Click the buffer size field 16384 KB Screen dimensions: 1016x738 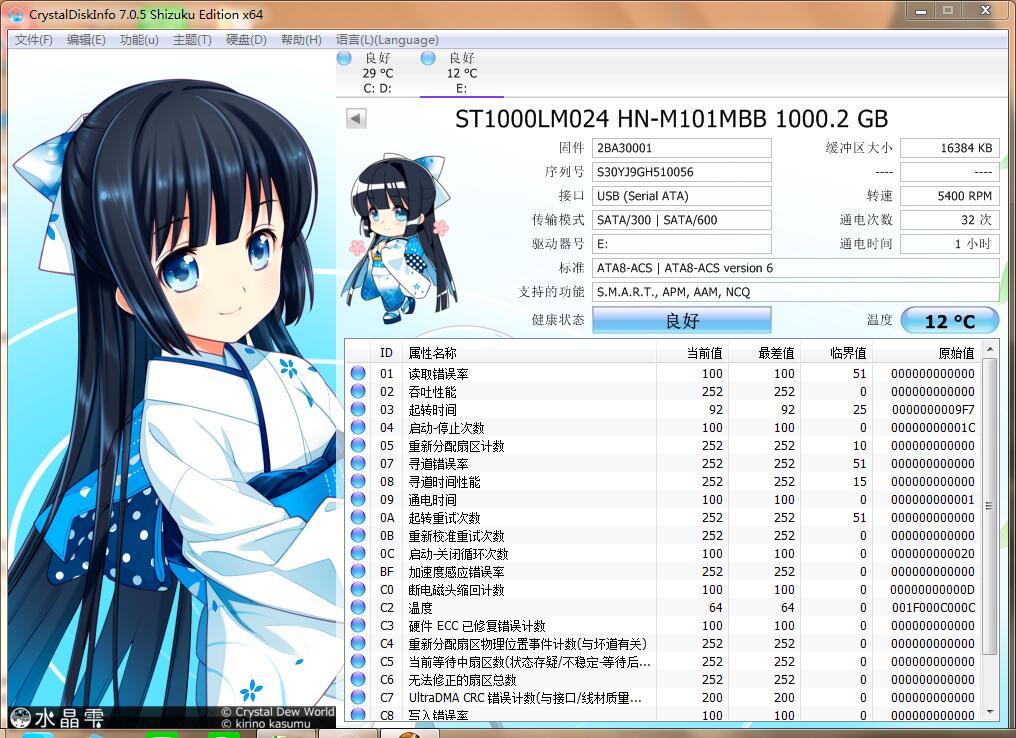pos(950,148)
